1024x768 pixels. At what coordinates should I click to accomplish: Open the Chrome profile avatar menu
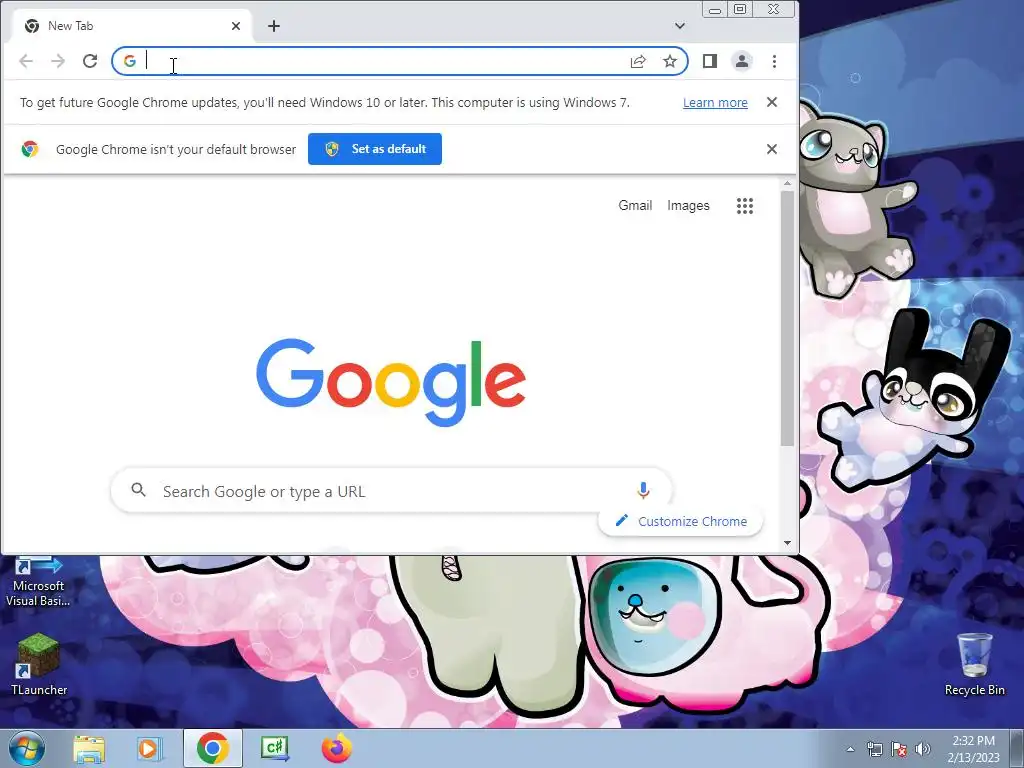tap(742, 61)
